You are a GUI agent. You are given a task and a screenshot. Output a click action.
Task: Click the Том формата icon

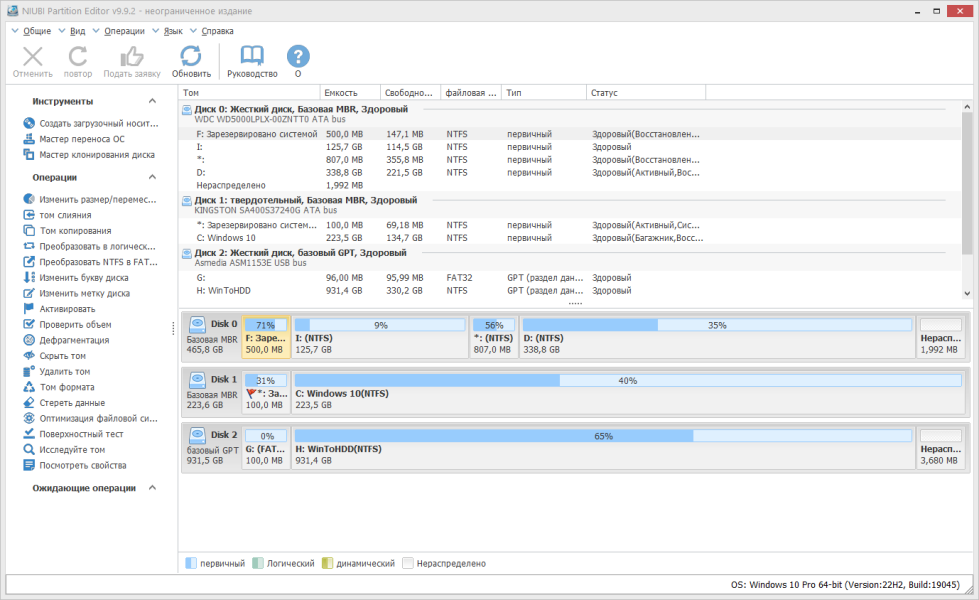(29, 386)
